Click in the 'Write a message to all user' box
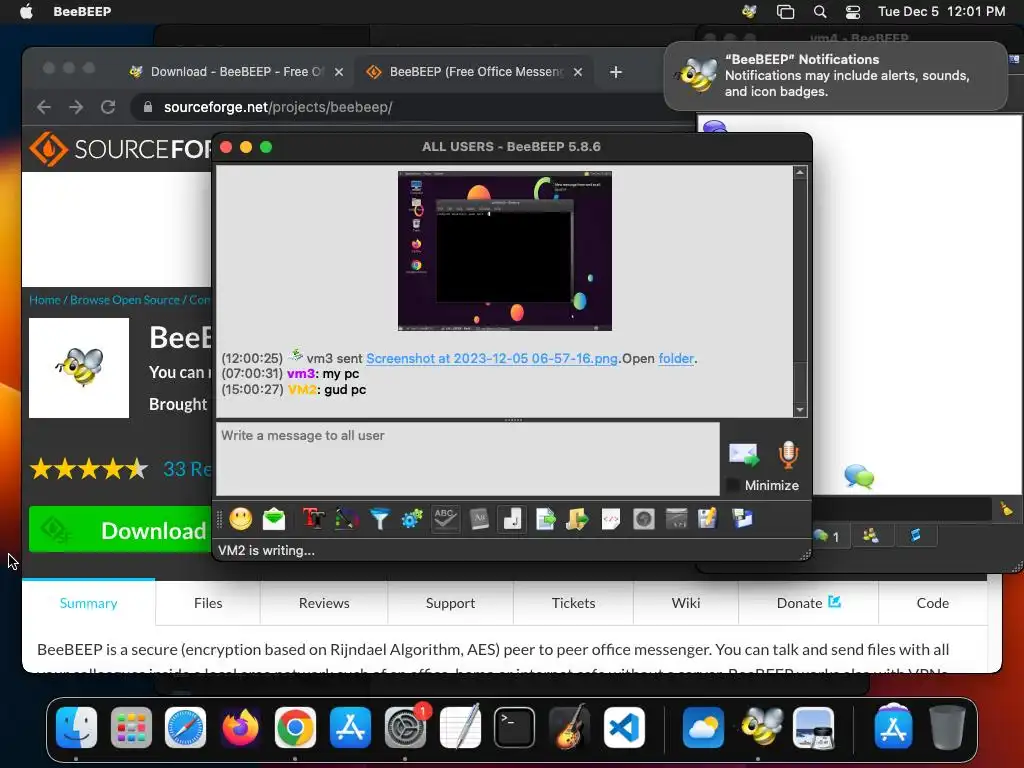 pos(468,458)
